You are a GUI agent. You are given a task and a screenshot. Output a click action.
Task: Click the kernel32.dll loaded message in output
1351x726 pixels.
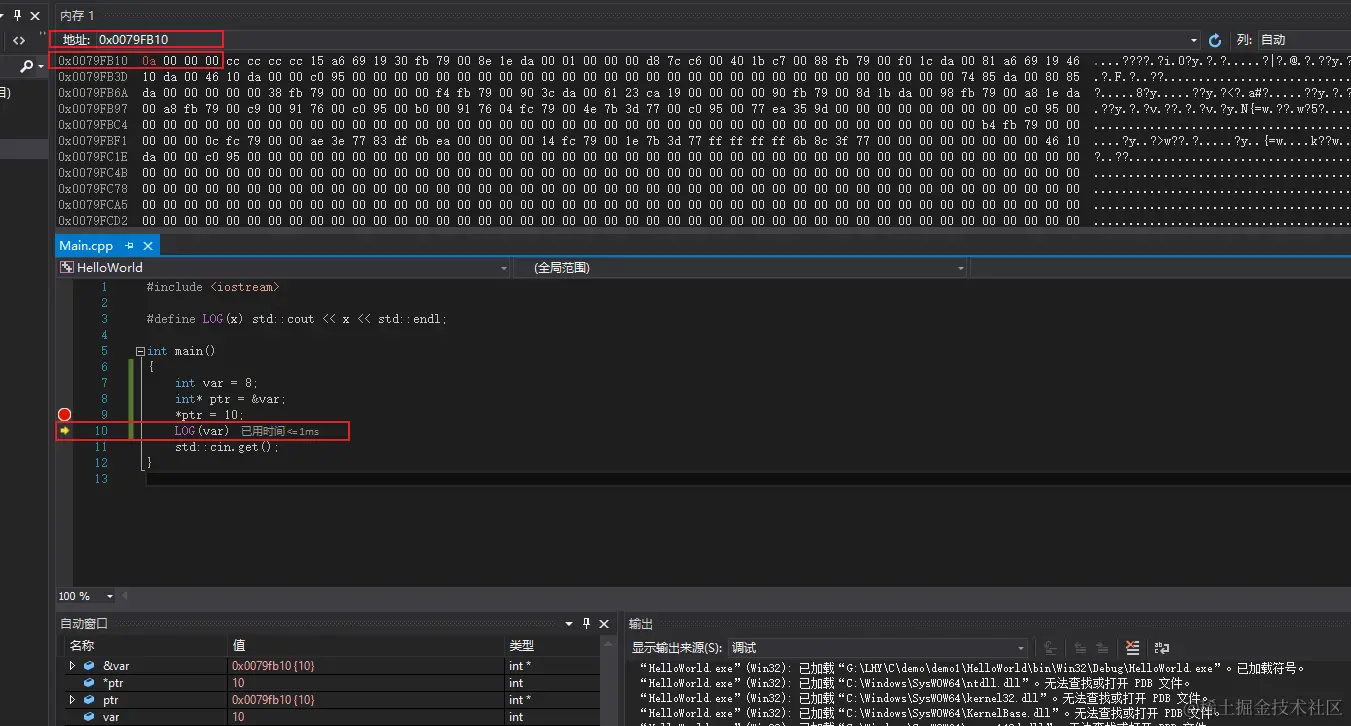pos(925,698)
